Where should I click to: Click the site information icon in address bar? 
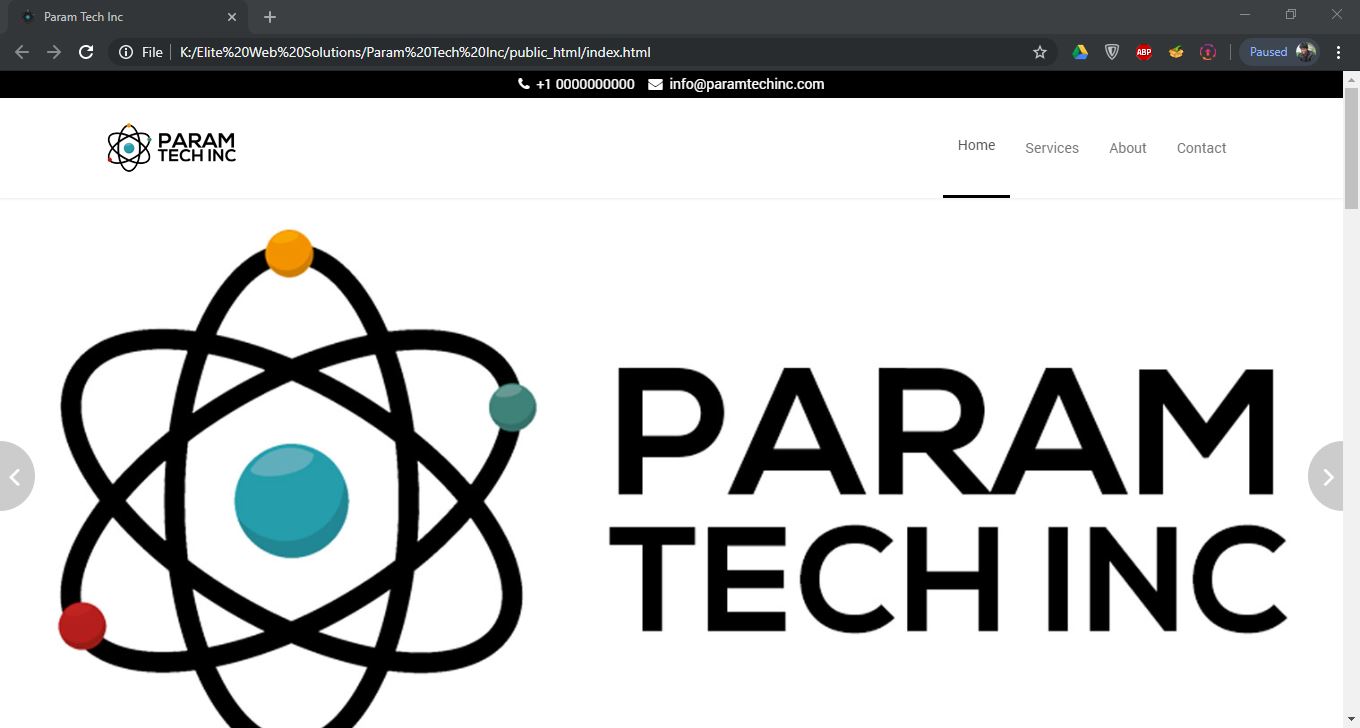click(126, 52)
